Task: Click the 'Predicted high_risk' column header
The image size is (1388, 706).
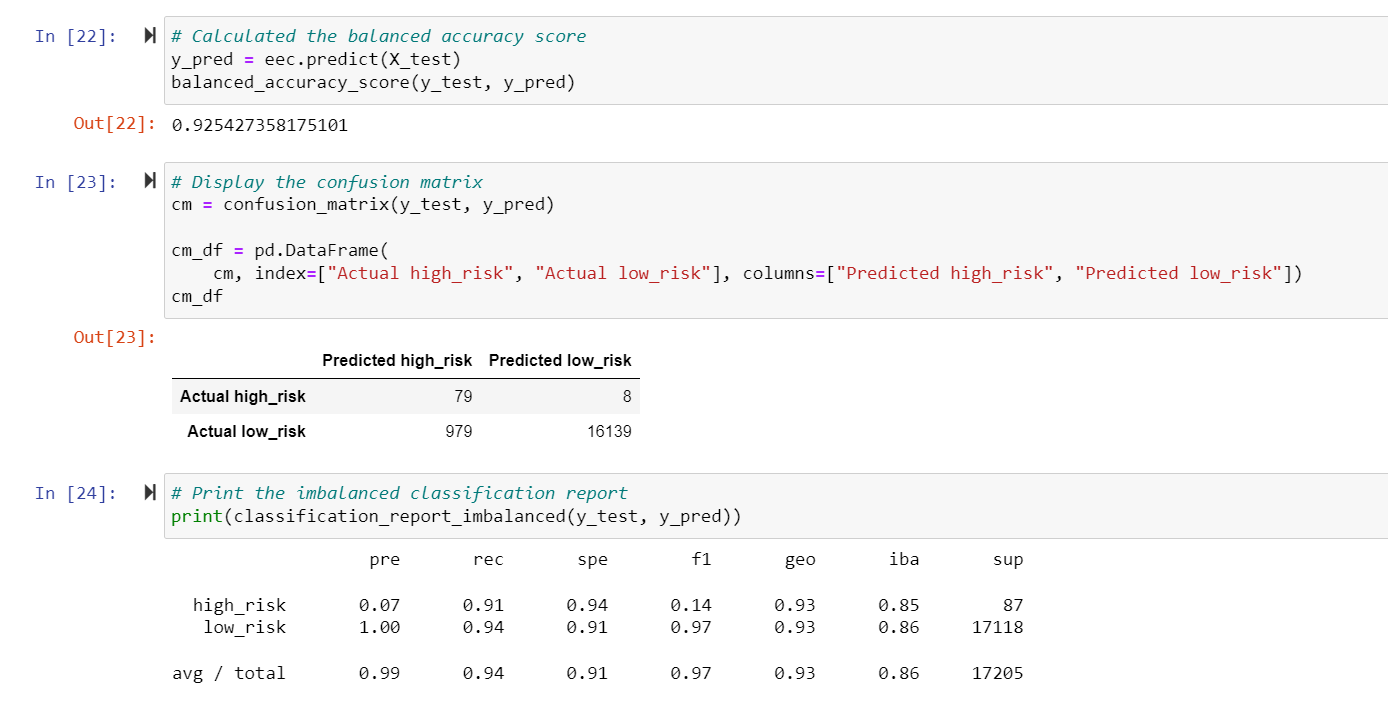Action: tap(397, 360)
